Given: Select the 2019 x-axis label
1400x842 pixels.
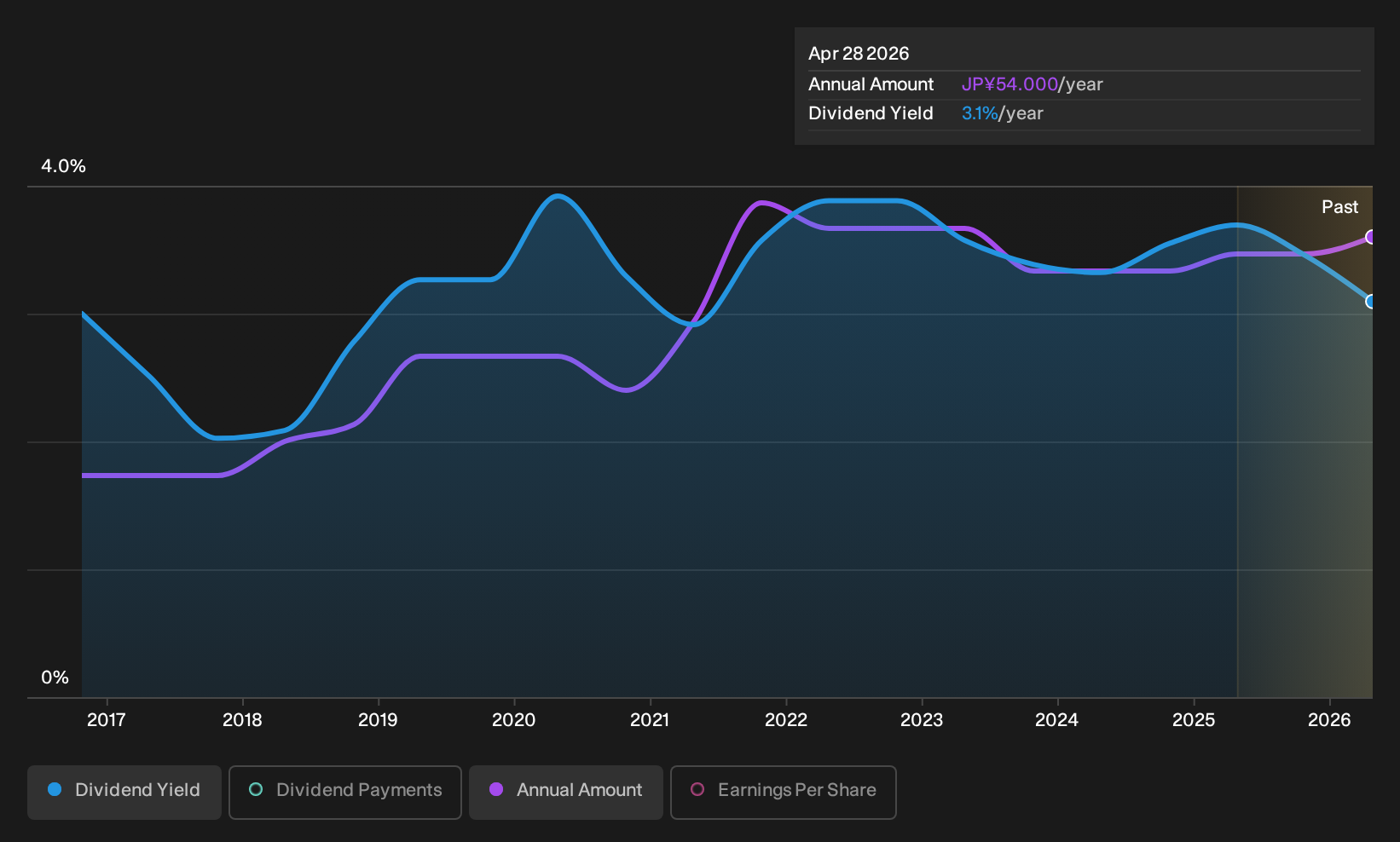Looking at the screenshot, I should tap(378, 720).
